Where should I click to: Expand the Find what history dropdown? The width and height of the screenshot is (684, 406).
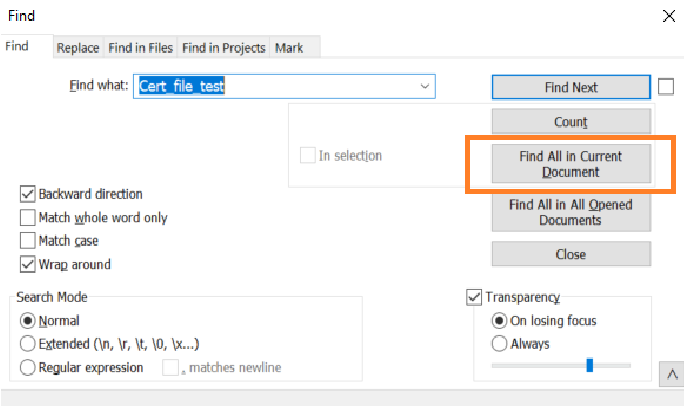pos(426,87)
